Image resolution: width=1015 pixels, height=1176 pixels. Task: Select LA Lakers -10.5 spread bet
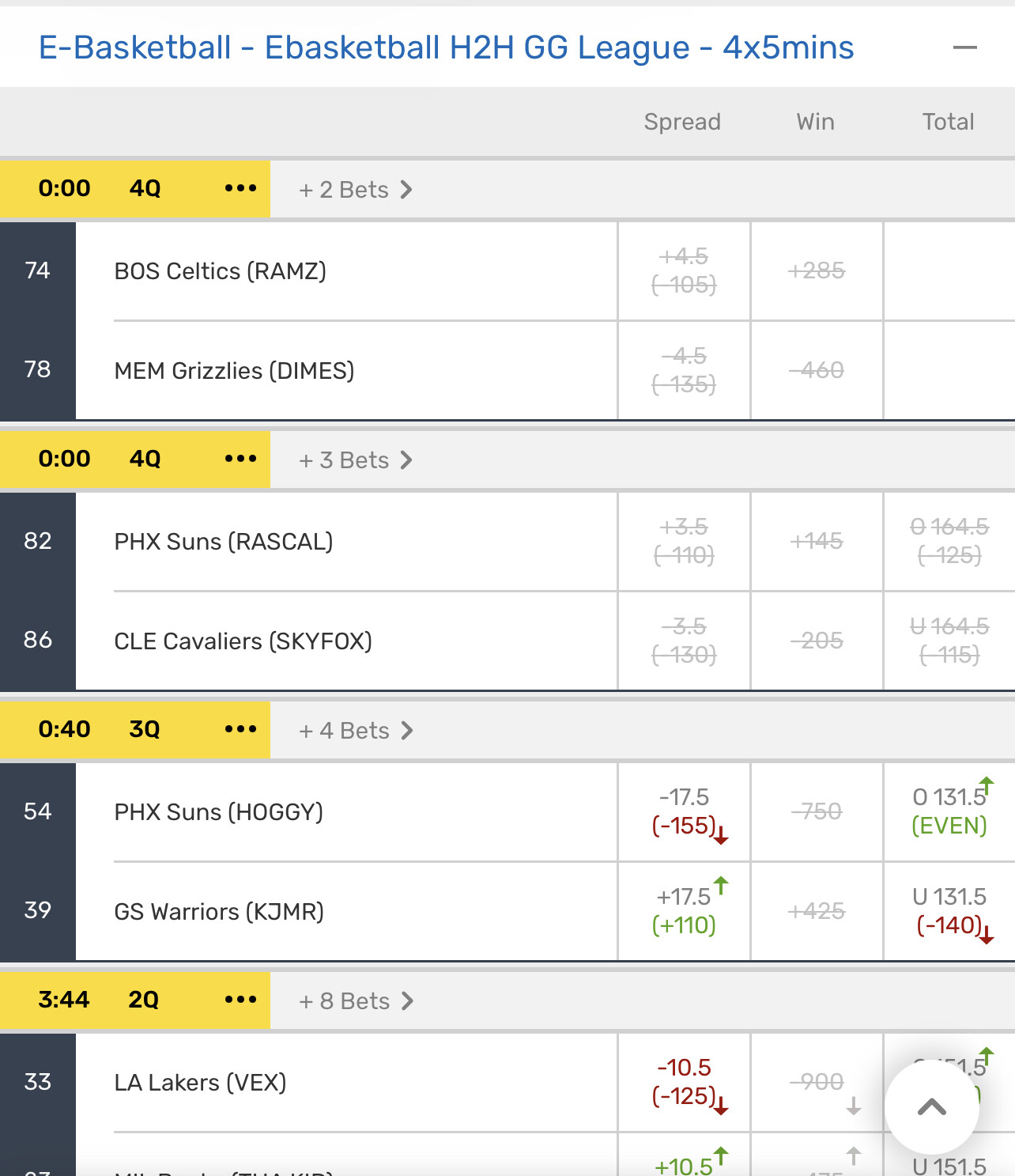pyautogui.click(x=684, y=1082)
